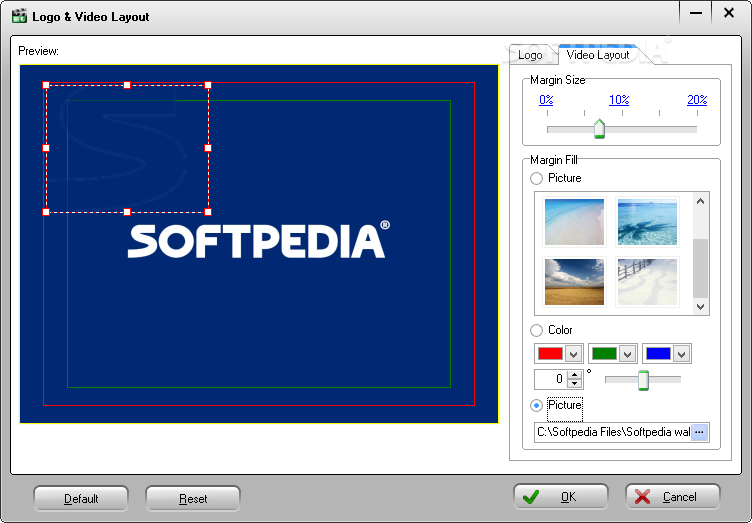Image resolution: width=752 pixels, height=523 pixels.
Task: Click the Reset button
Action: click(193, 499)
